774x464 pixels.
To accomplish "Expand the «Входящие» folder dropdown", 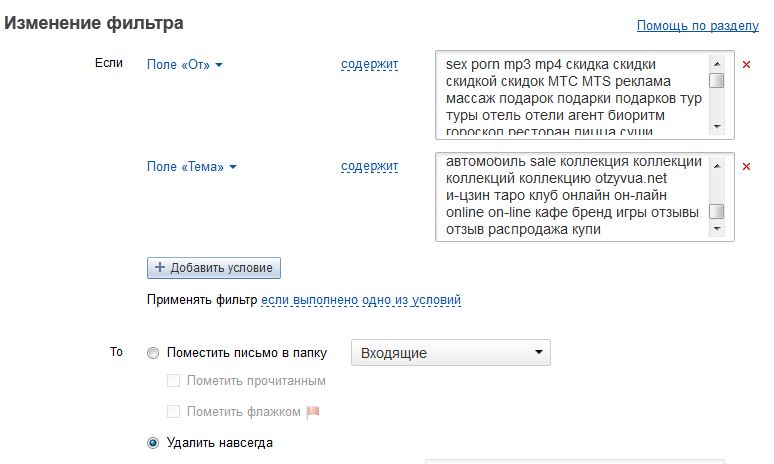I will 450,353.
